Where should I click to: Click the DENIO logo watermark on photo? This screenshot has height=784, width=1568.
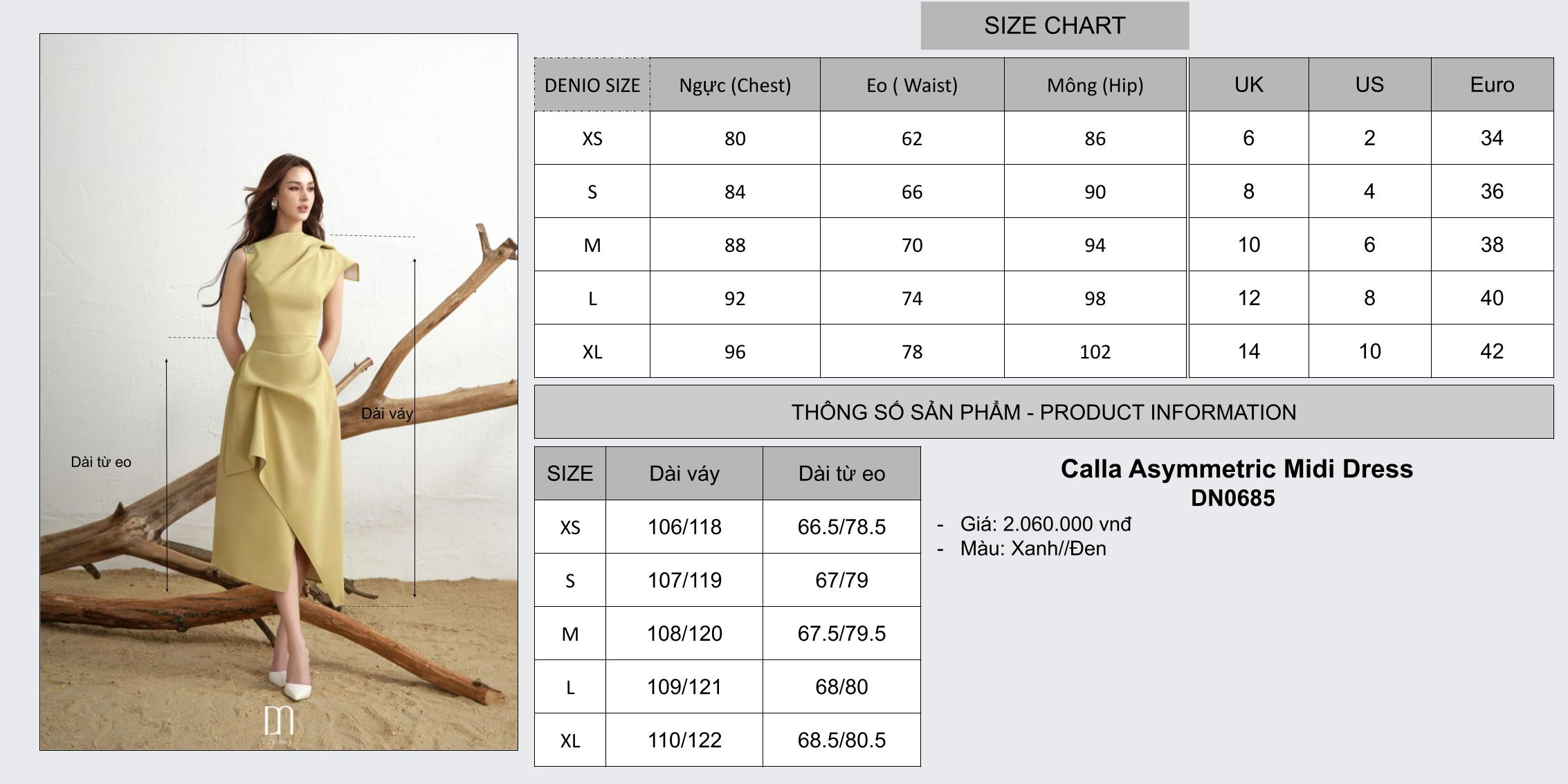(279, 723)
